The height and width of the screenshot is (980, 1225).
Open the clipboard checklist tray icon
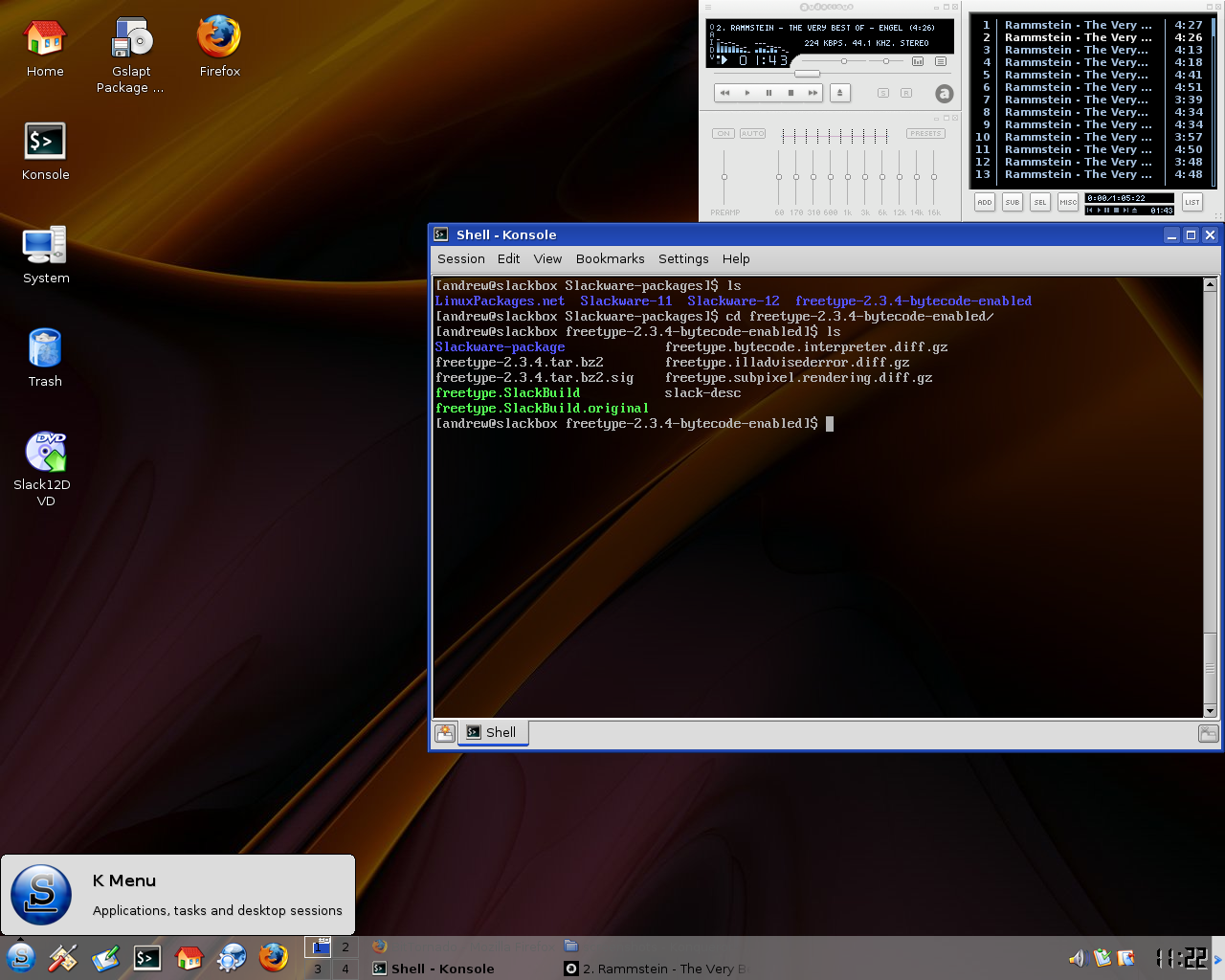[x=1102, y=957]
